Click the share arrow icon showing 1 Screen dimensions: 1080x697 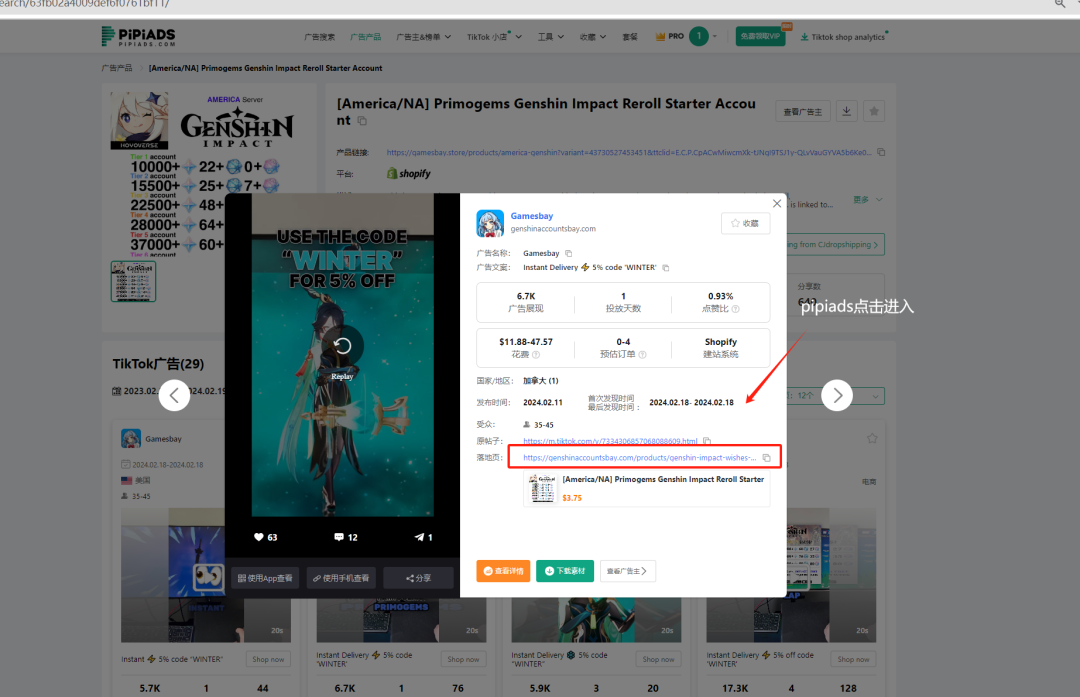[419, 537]
